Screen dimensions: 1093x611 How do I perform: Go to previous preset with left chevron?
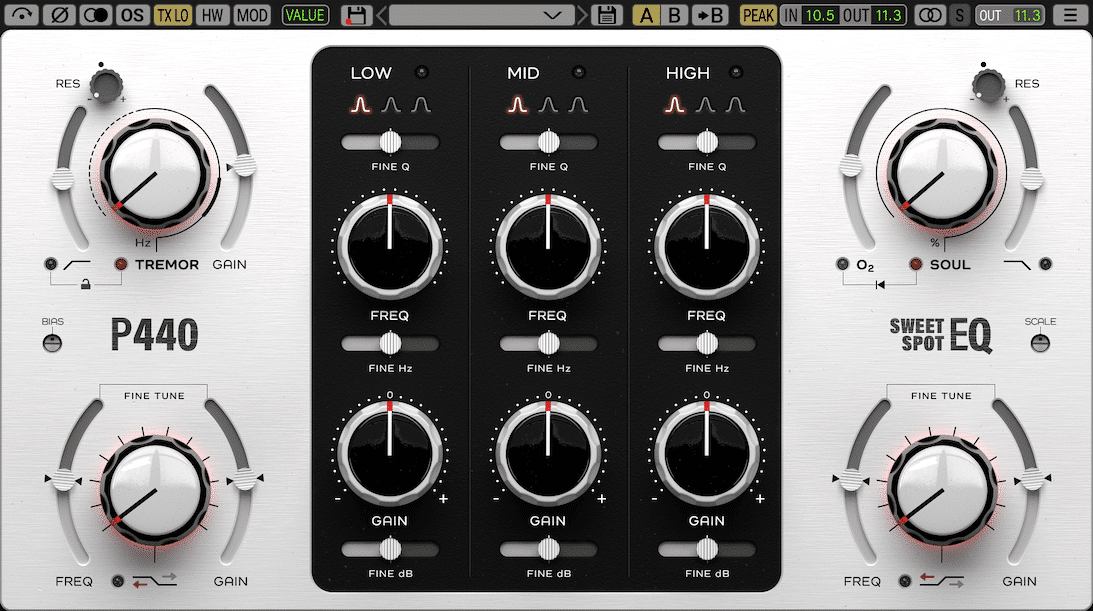point(380,15)
